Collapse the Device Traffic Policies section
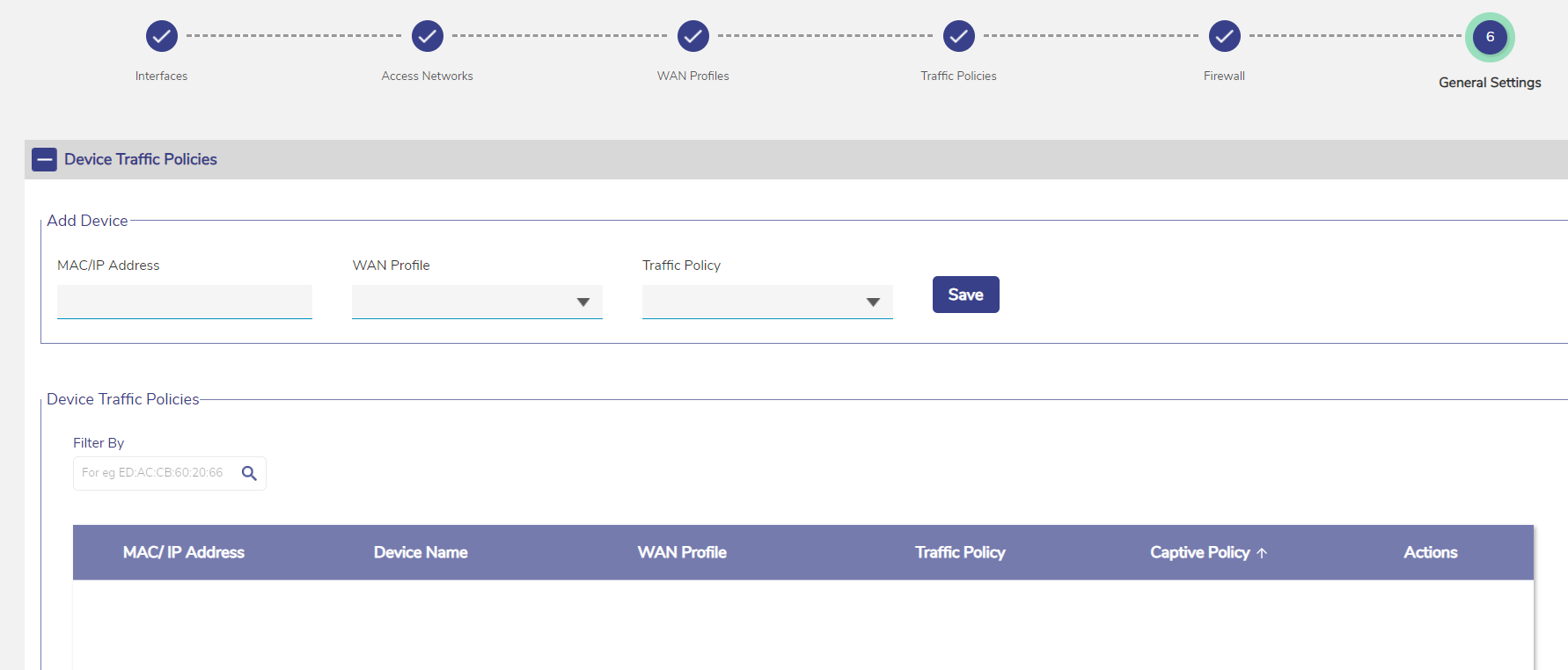This screenshot has height=670, width=1568. coord(44,159)
